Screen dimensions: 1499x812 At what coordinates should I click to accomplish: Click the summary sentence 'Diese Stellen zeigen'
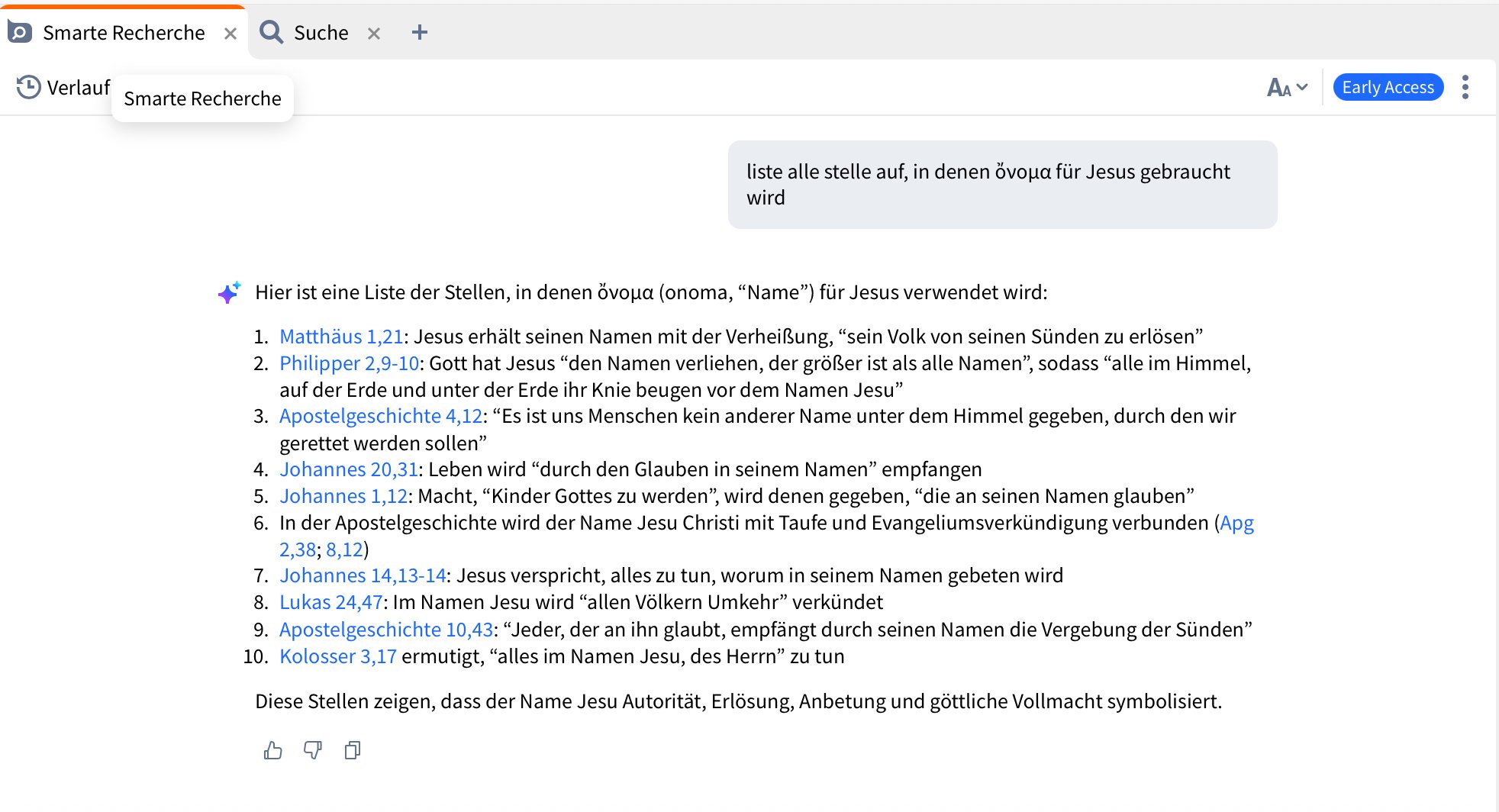pos(738,701)
